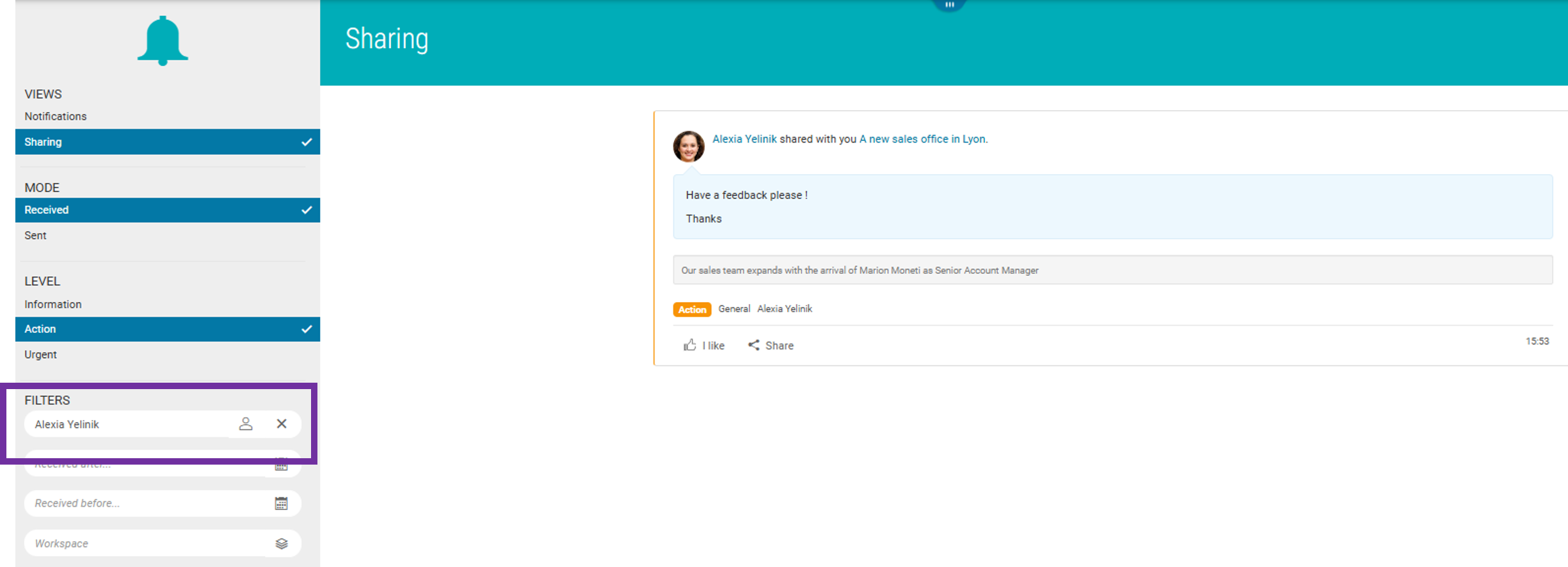
Task: Click the FILTERS section heading
Action: 47,400
